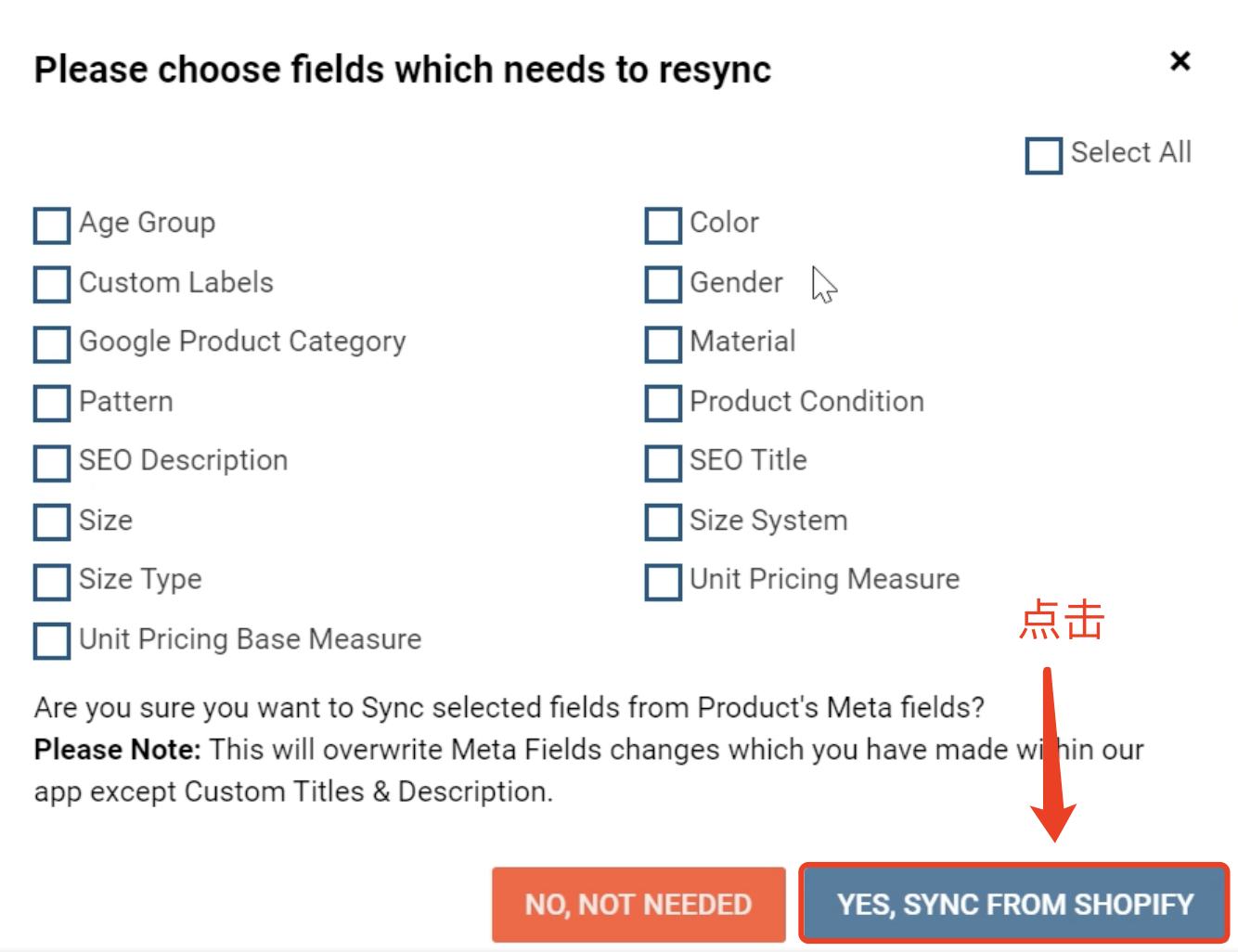Screen dimensions: 1238x952
Task: Click the dialog title text
Action: [x=402, y=68]
